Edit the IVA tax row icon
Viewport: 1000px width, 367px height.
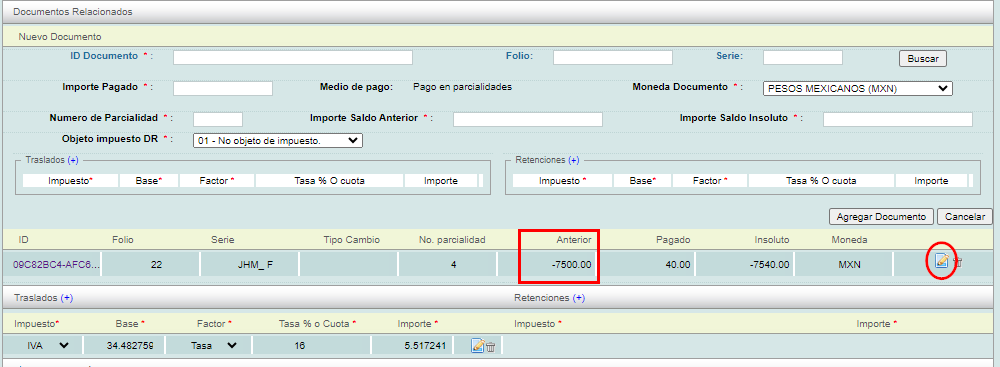(478, 346)
